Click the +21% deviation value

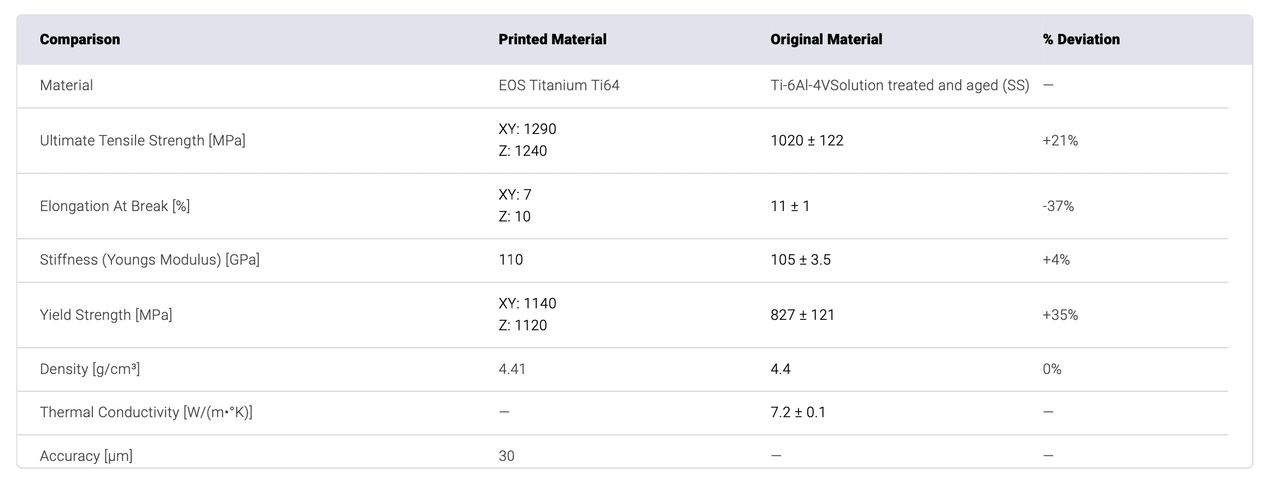1060,141
